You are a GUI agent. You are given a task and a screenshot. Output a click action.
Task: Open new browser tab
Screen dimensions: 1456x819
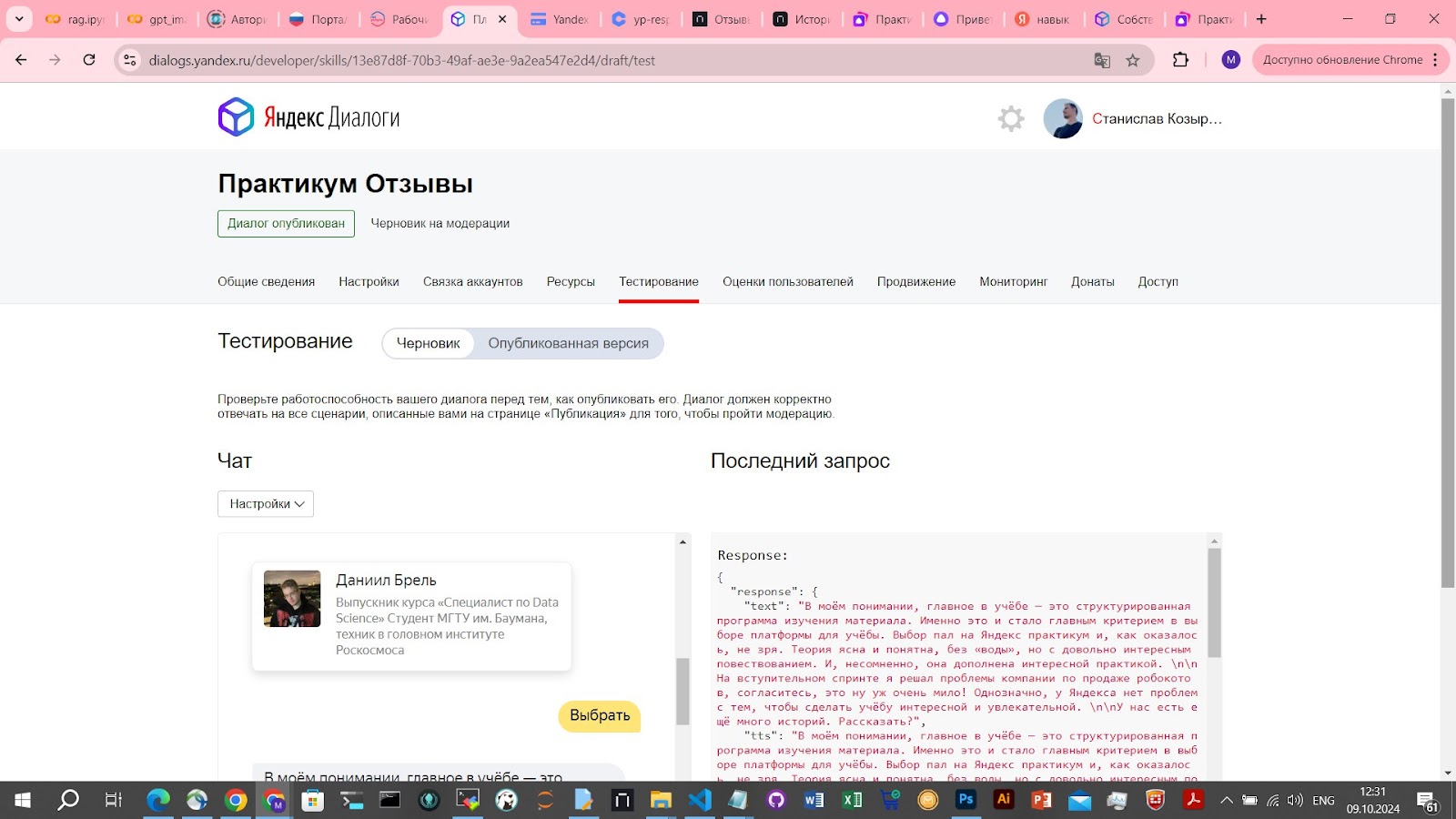point(1261,19)
